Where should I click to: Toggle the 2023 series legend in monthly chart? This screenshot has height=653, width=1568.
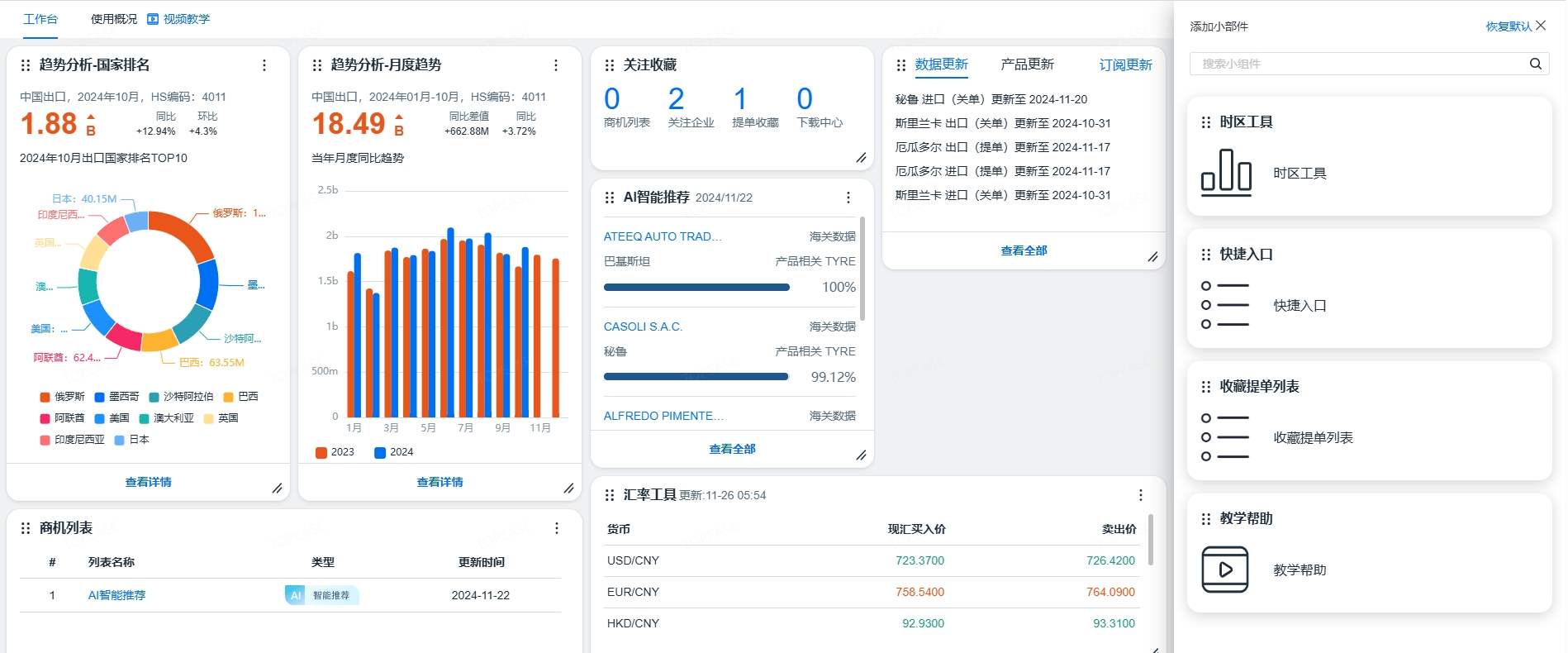335,452
